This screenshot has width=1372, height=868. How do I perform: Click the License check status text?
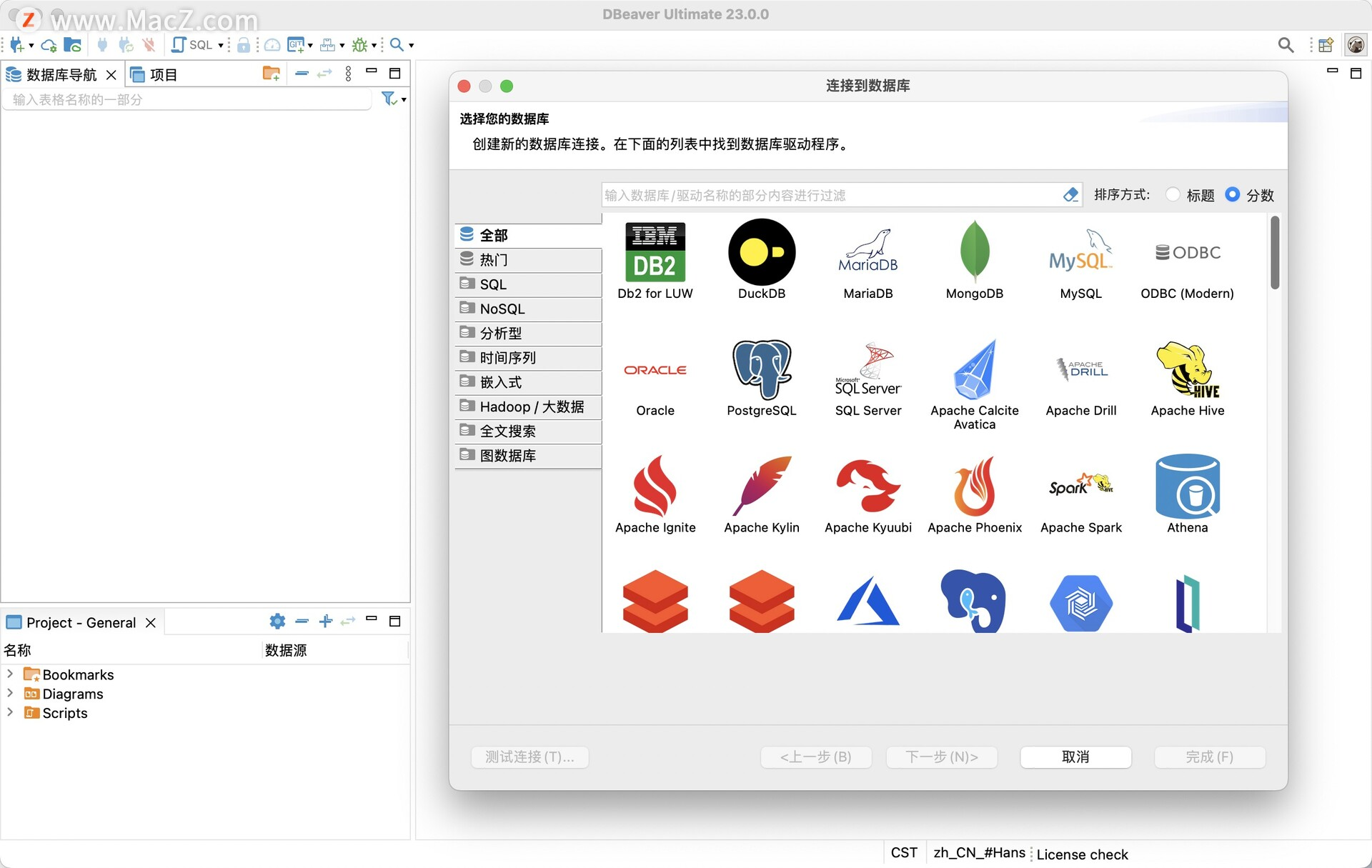[1082, 854]
